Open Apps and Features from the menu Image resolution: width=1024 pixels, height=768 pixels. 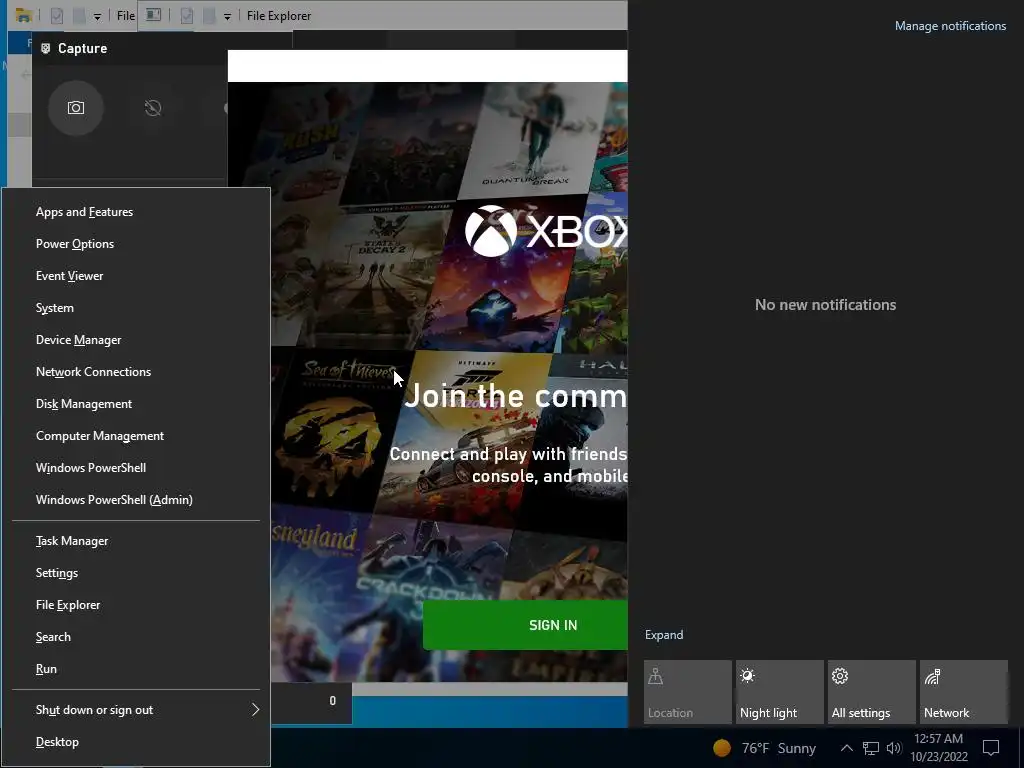[x=136, y=212]
